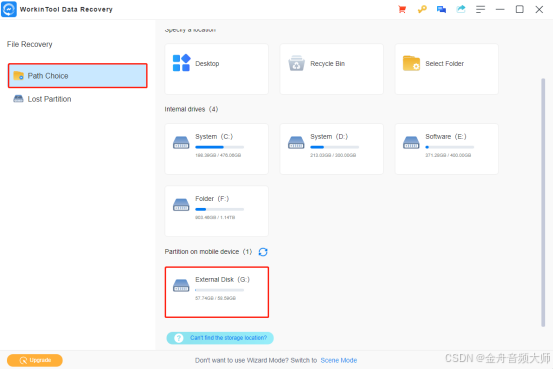Screen dimensions: 554x369
Task: Click the Folder (F:) usage bar
Action: 219,209
